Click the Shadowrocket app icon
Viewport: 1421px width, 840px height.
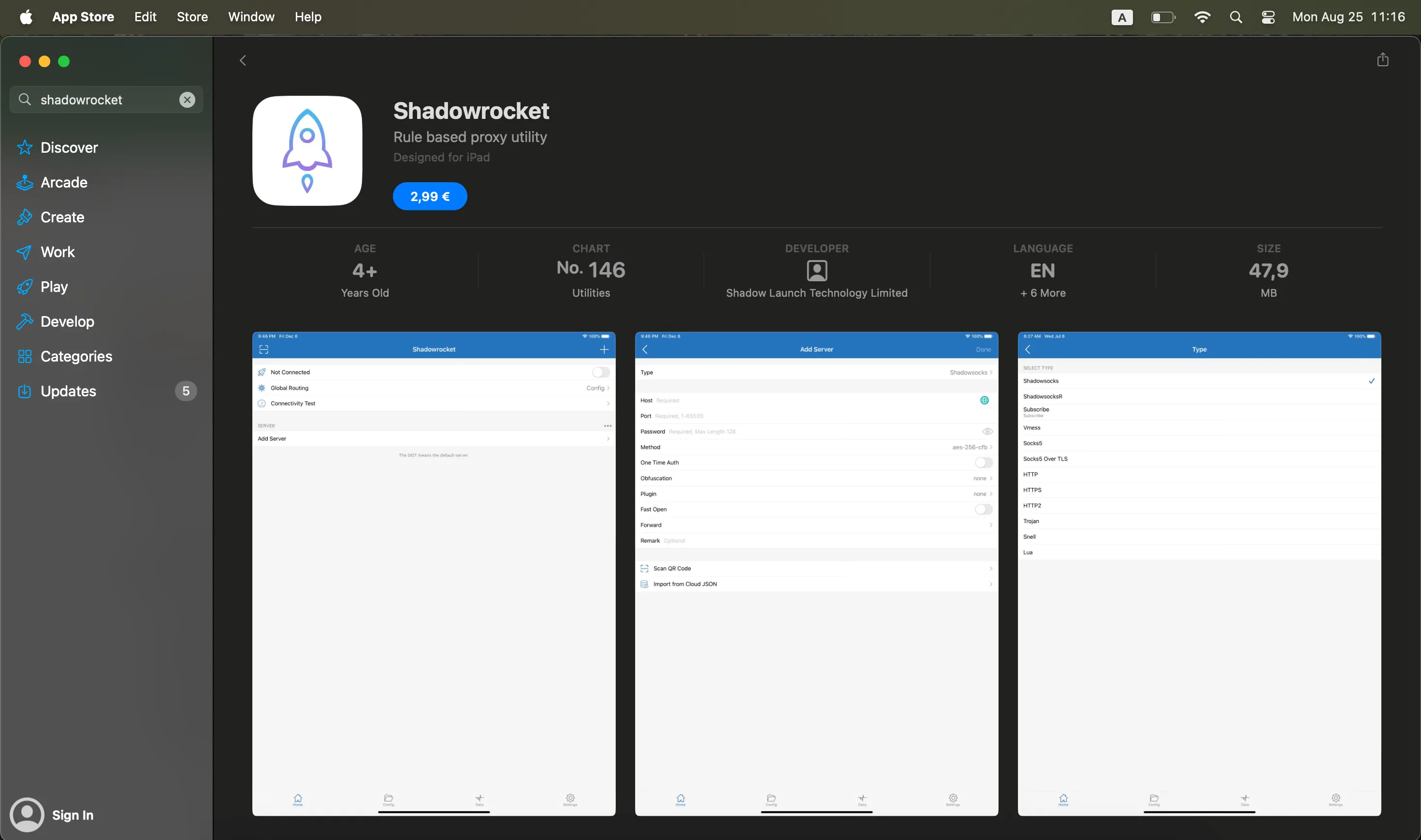(x=307, y=151)
